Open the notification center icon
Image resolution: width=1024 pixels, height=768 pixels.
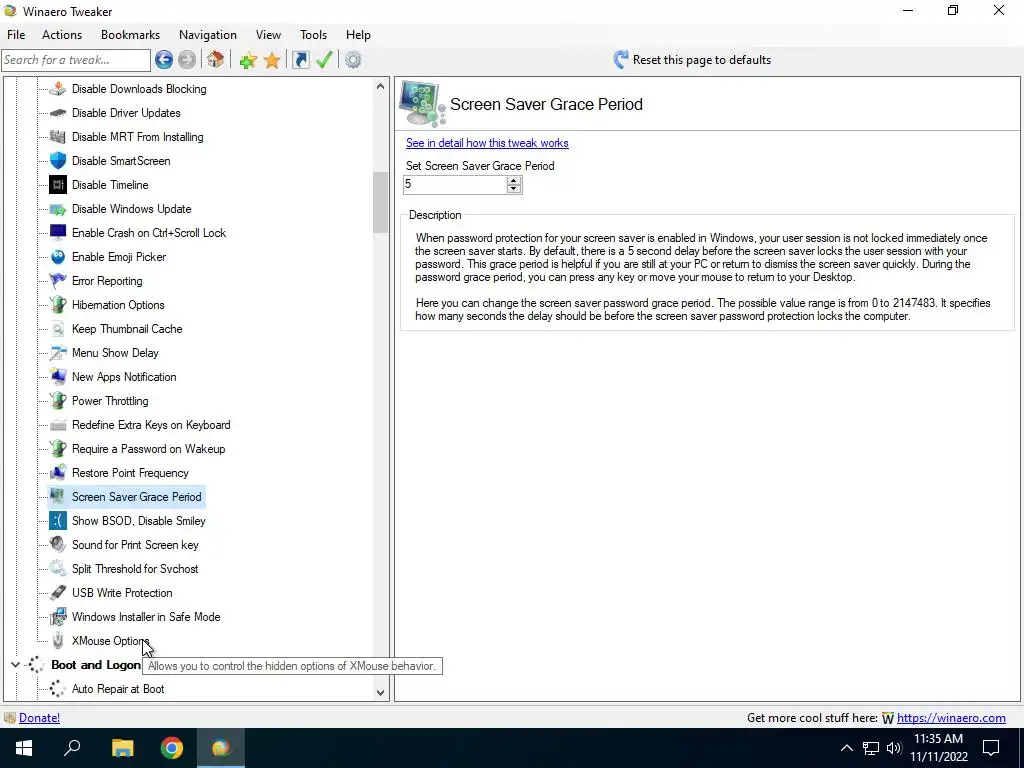(991, 748)
